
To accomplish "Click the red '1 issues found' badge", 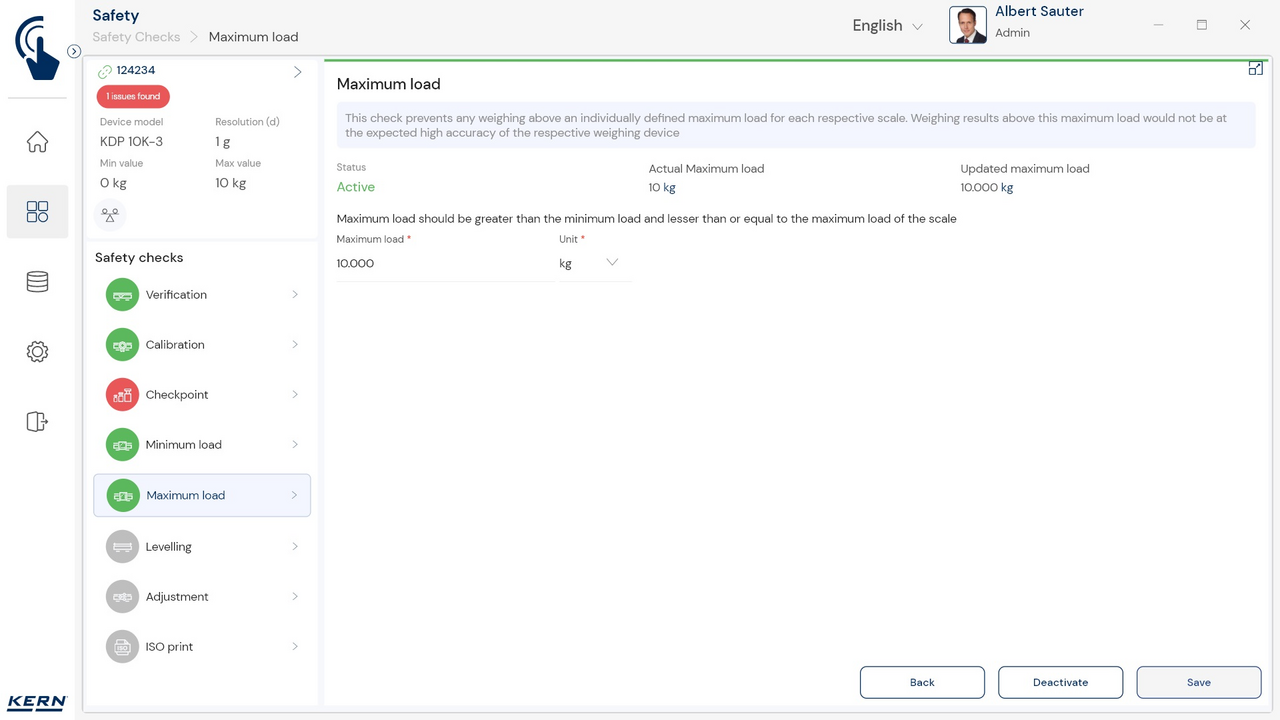I will [x=133, y=97].
